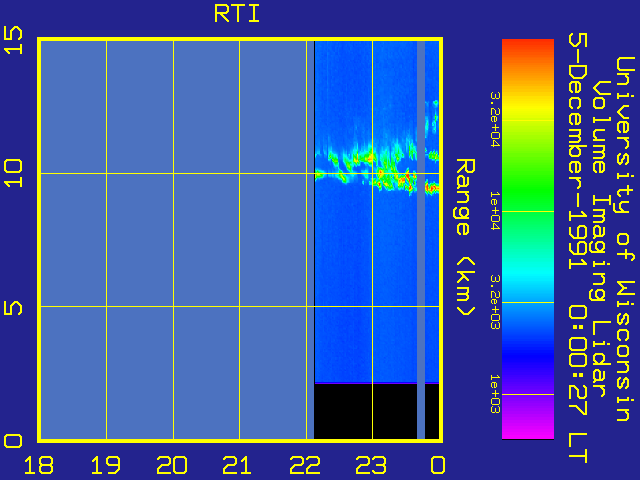640x480 pixels.
Task: Click the magenta bottom of the color bar
Action: click(x=528, y=429)
